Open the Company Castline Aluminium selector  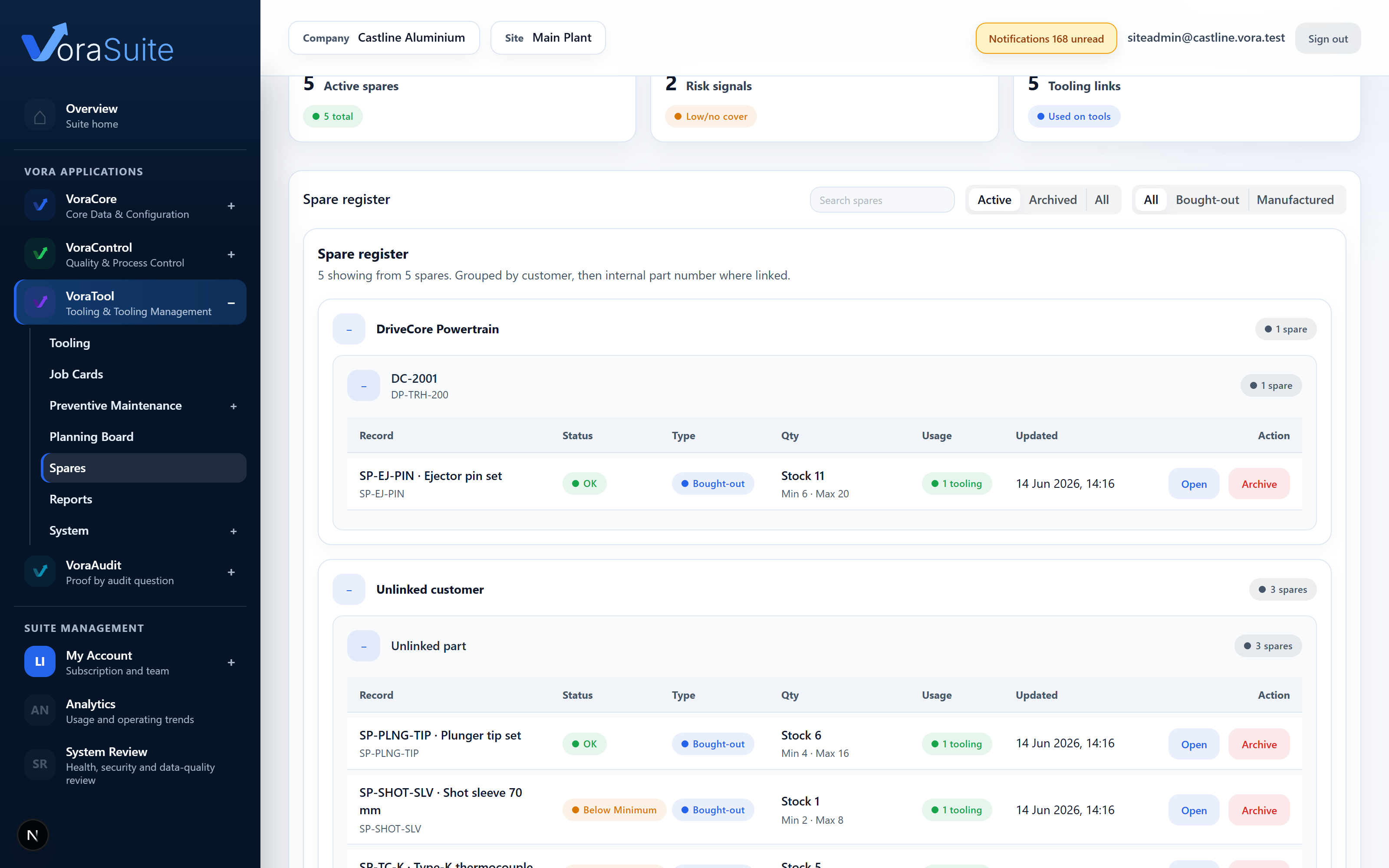384,38
